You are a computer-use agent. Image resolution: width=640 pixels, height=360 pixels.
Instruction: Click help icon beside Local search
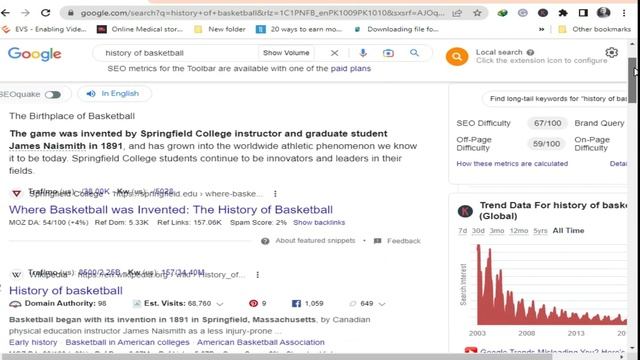(530, 52)
